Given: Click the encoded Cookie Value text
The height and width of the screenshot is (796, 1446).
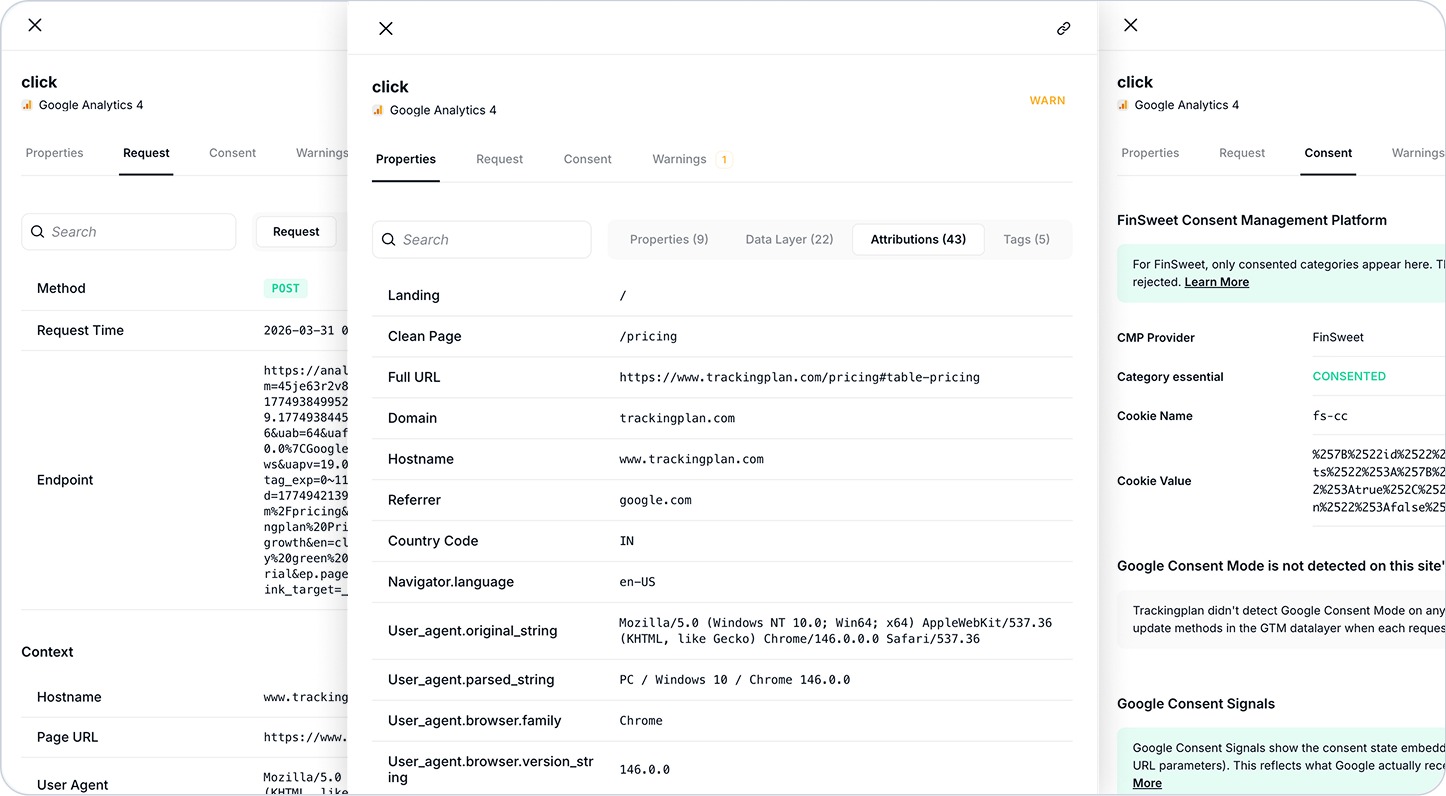Looking at the screenshot, I should [1379, 481].
